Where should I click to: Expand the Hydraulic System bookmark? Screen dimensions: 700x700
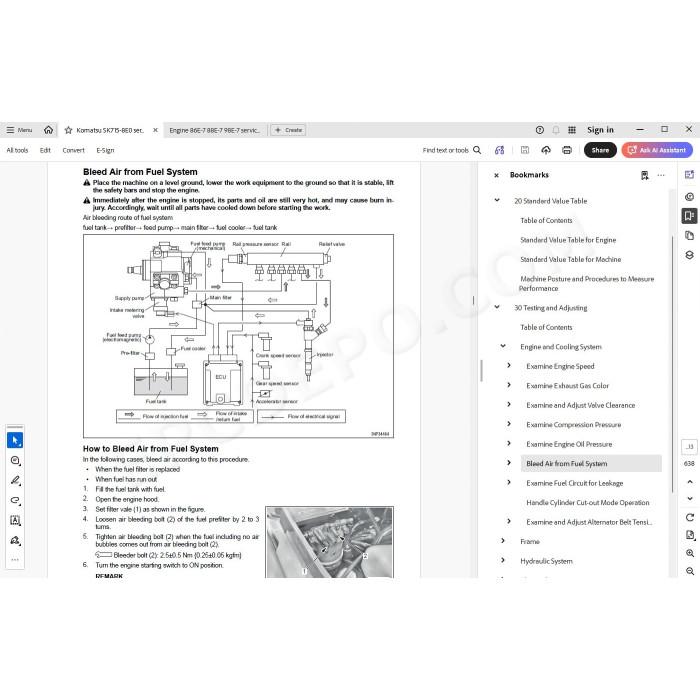click(503, 560)
